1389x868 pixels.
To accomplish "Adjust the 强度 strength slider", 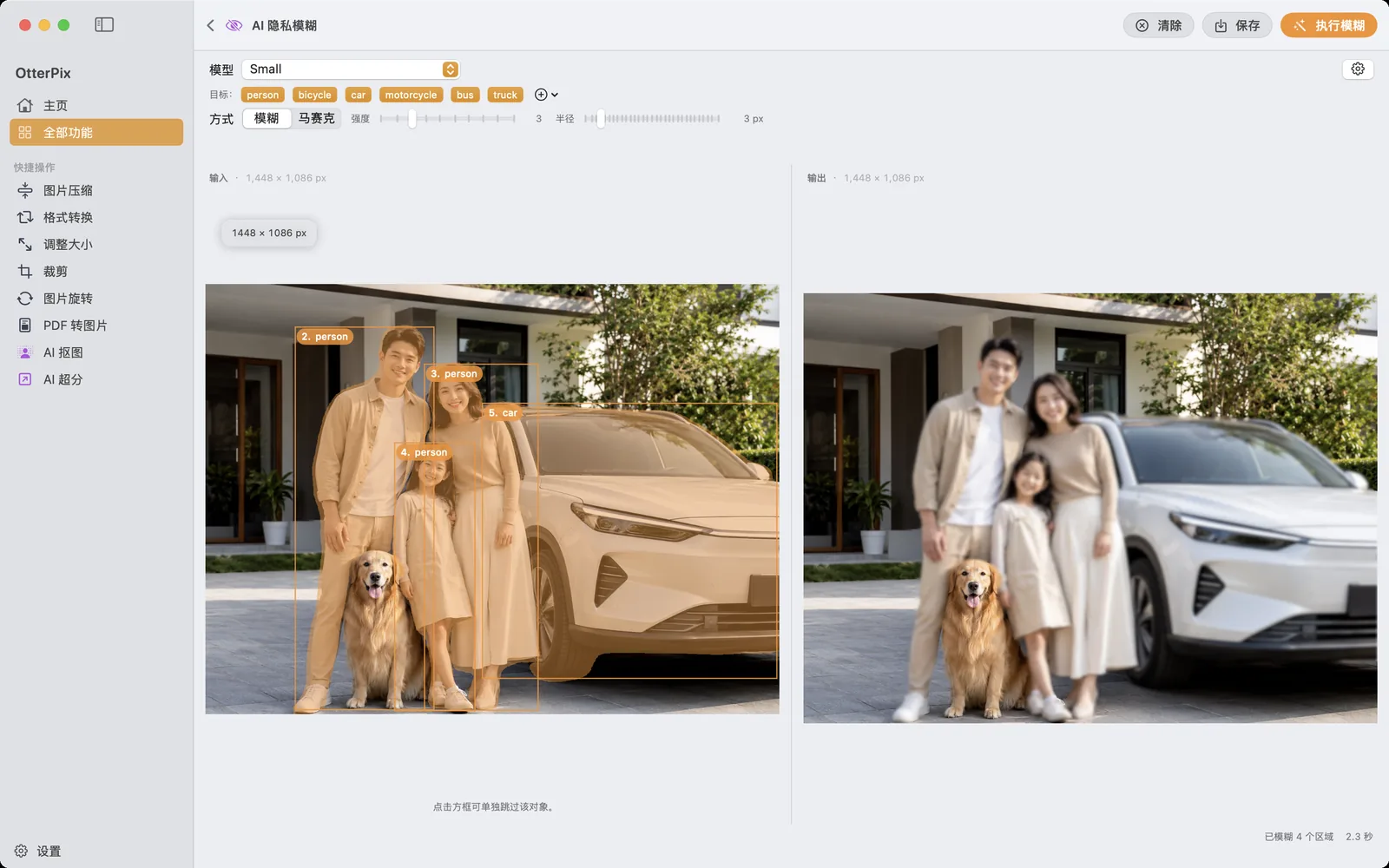I will pos(447,119).
